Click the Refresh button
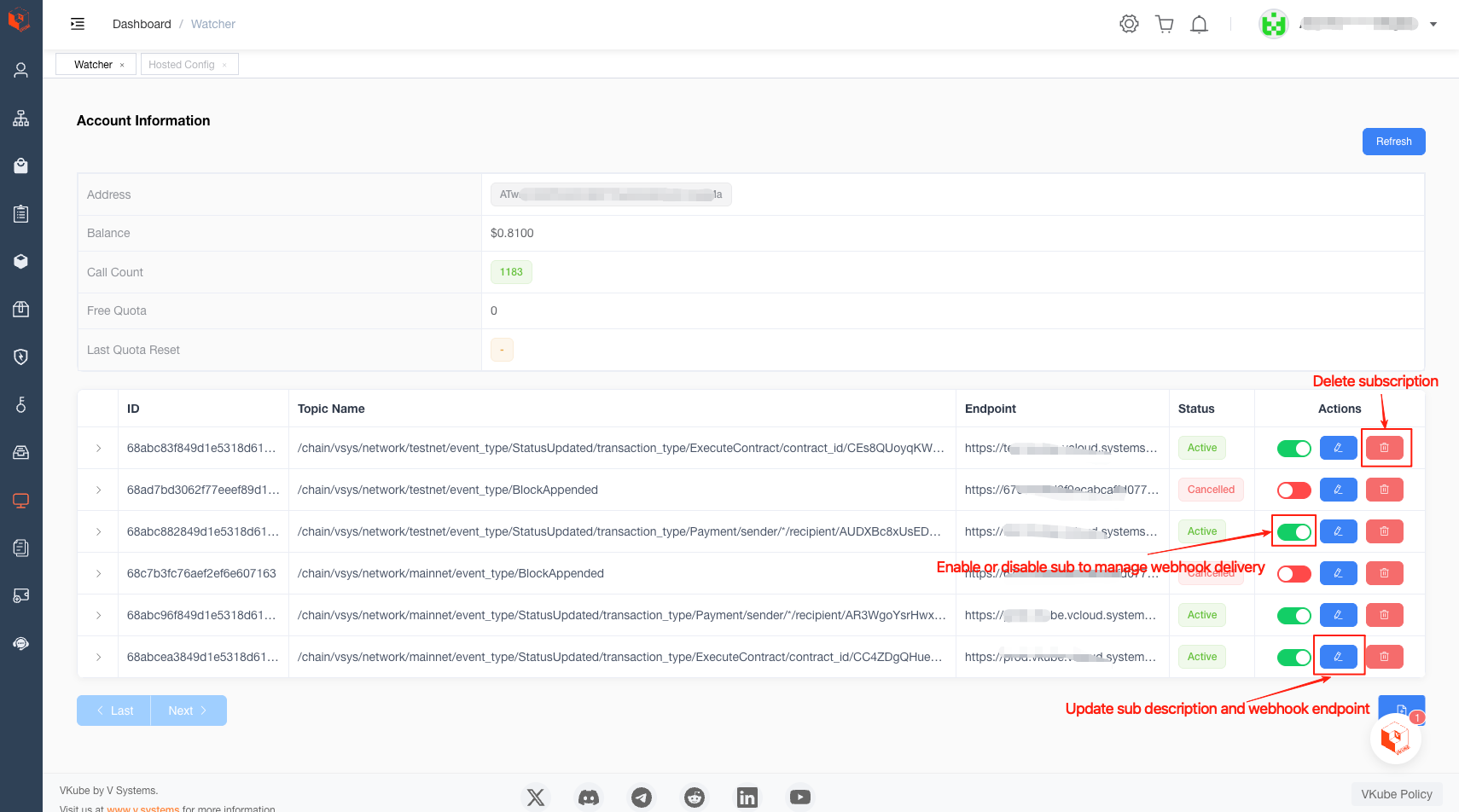Screen dimensions: 1459x812 (1393, 142)
